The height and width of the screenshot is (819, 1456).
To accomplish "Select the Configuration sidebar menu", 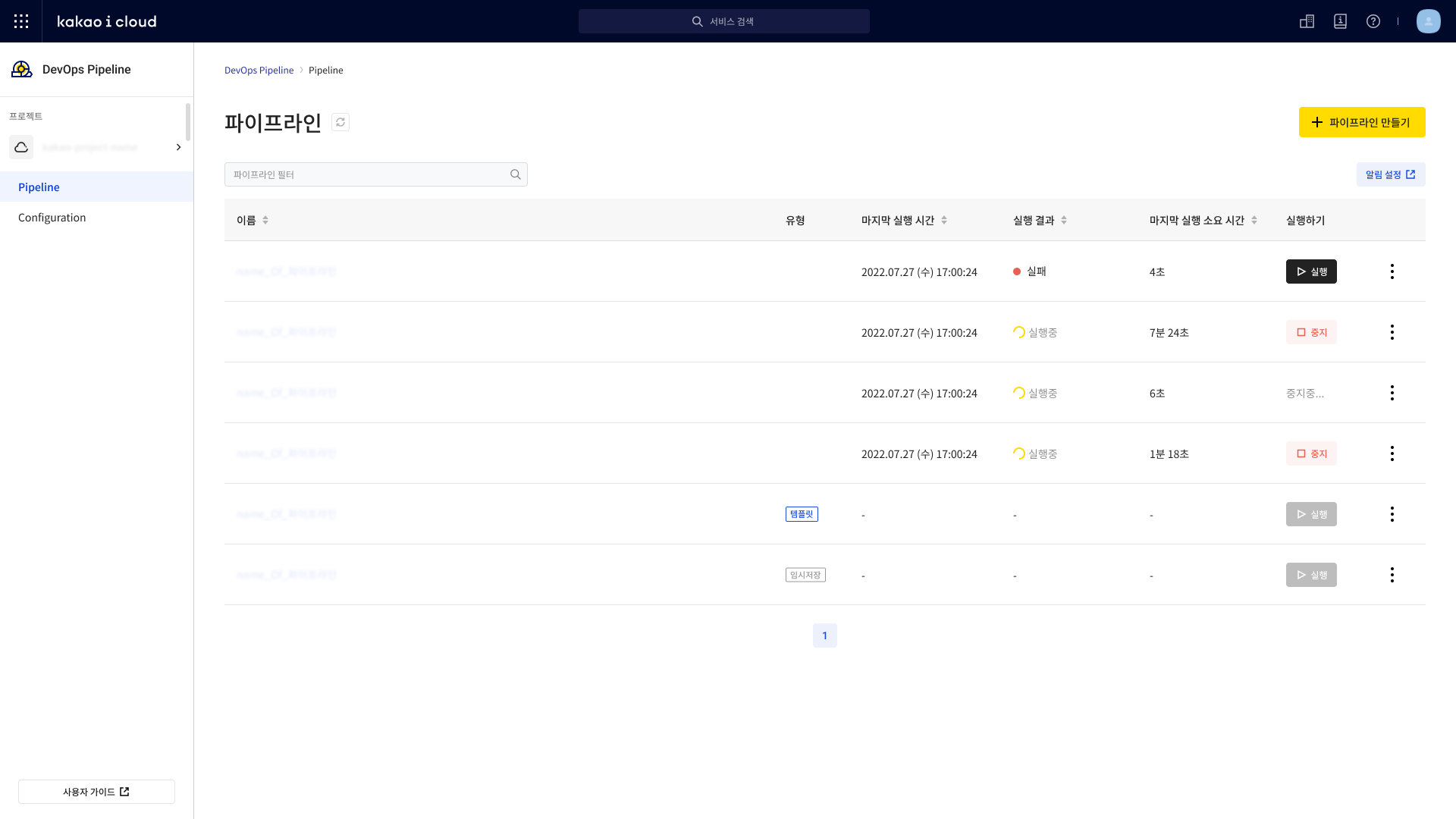I will tap(96, 217).
